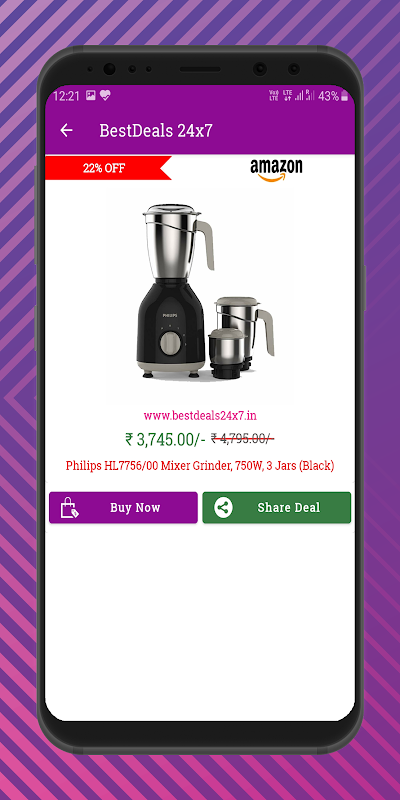Tap the signal strength icon in status bar

(298, 95)
